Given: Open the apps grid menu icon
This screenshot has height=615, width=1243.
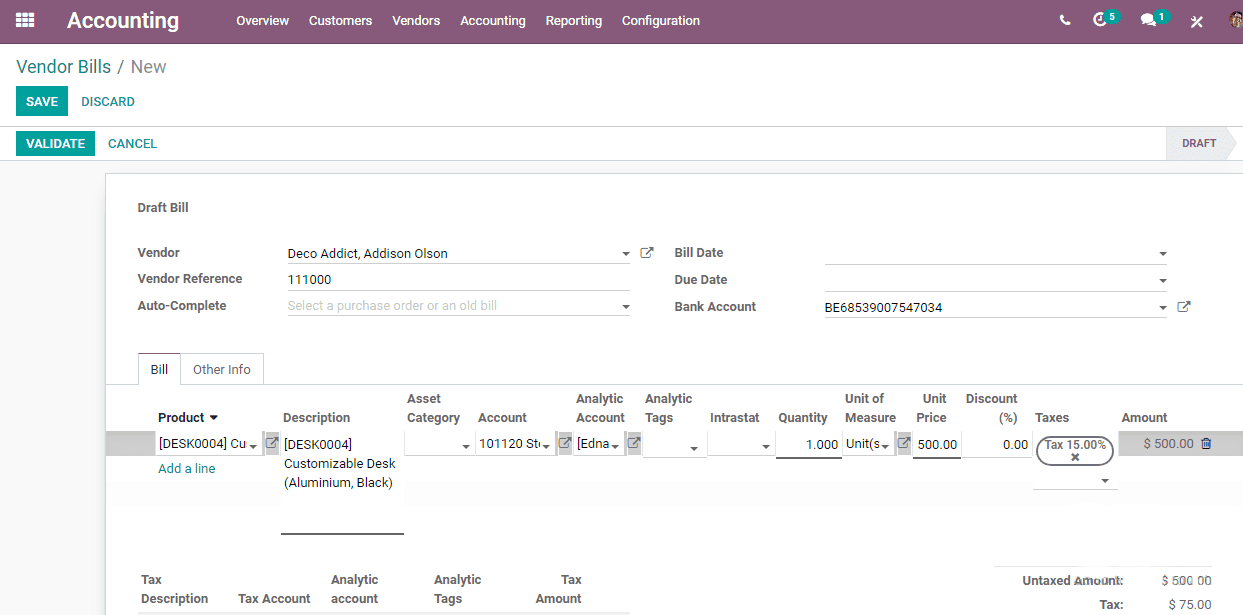Looking at the screenshot, I should 25,20.
